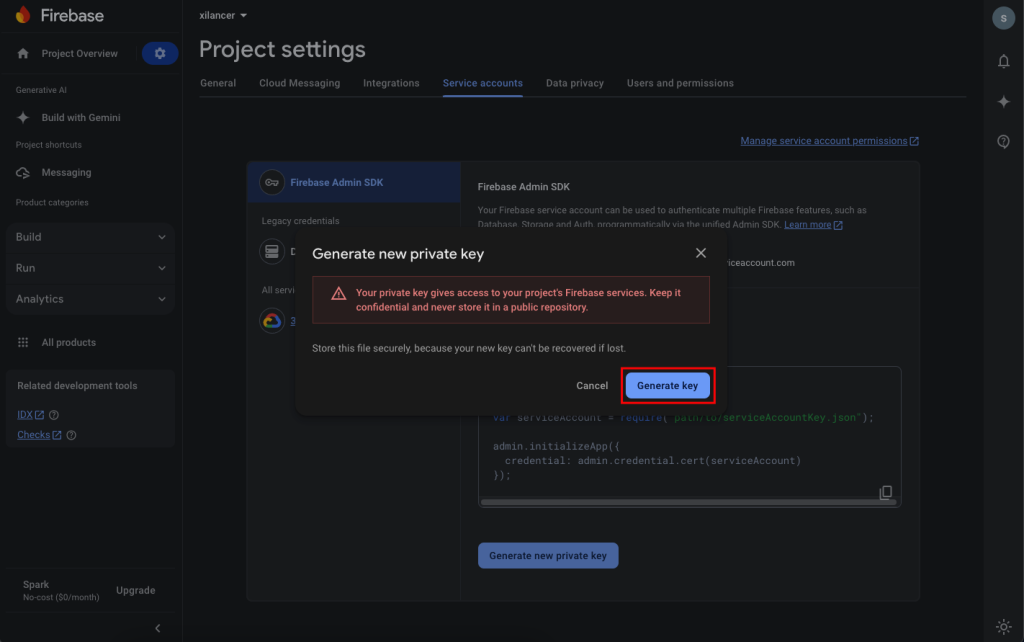Open Gemini sparkle icon in right rail
This screenshot has height=642, width=1024.
point(1004,102)
